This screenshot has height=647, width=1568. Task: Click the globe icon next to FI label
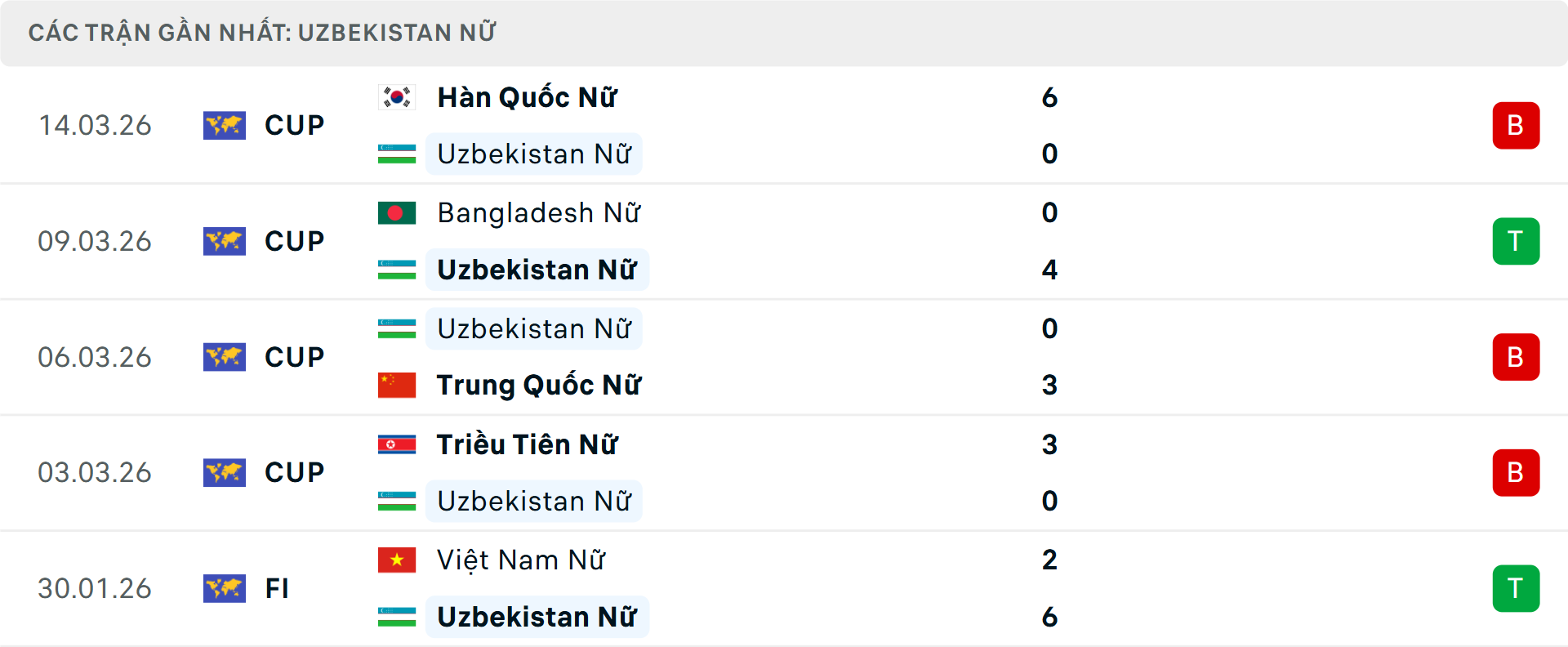(225, 588)
